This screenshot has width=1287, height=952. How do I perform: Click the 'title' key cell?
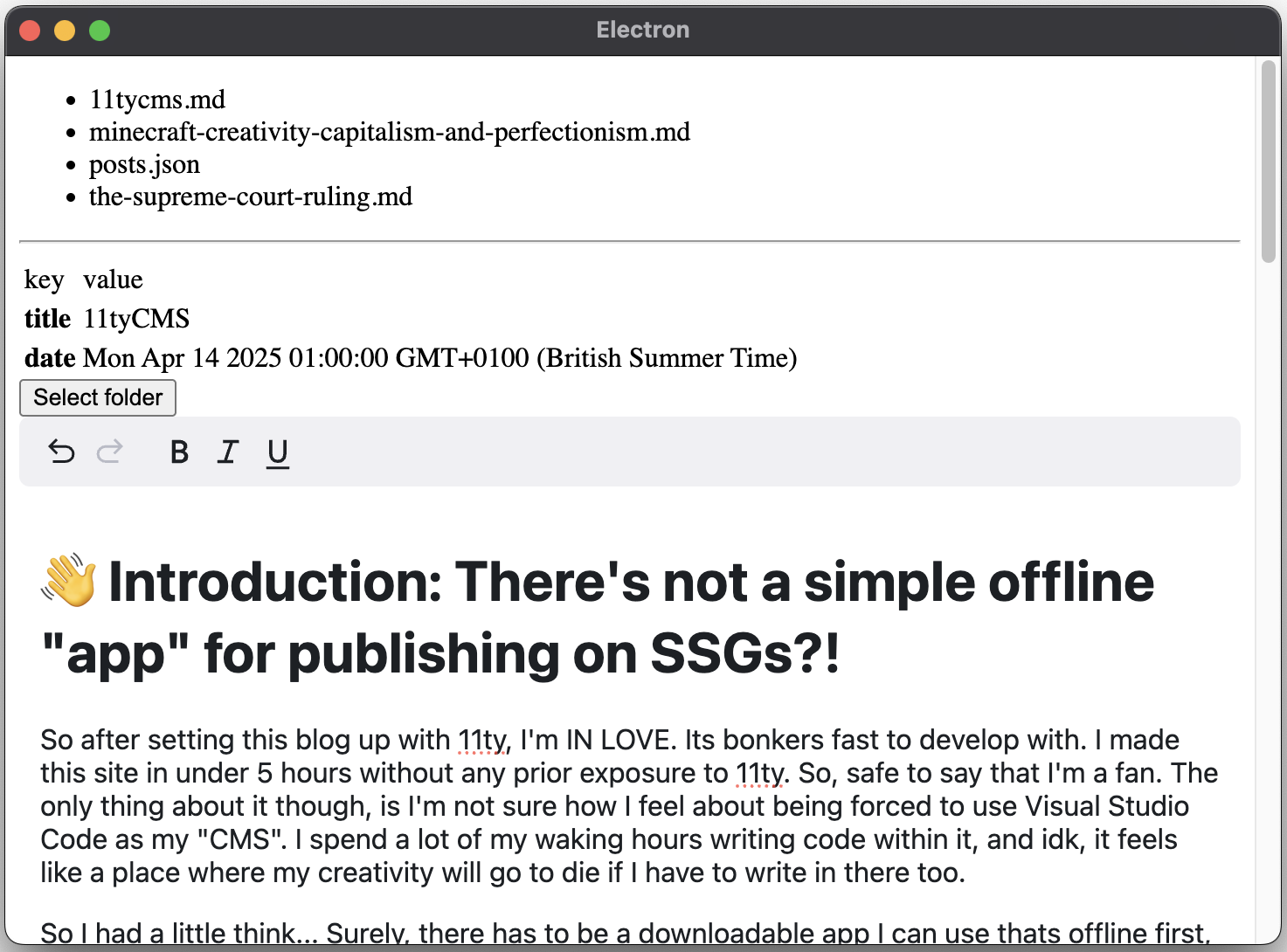tap(47, 319)
